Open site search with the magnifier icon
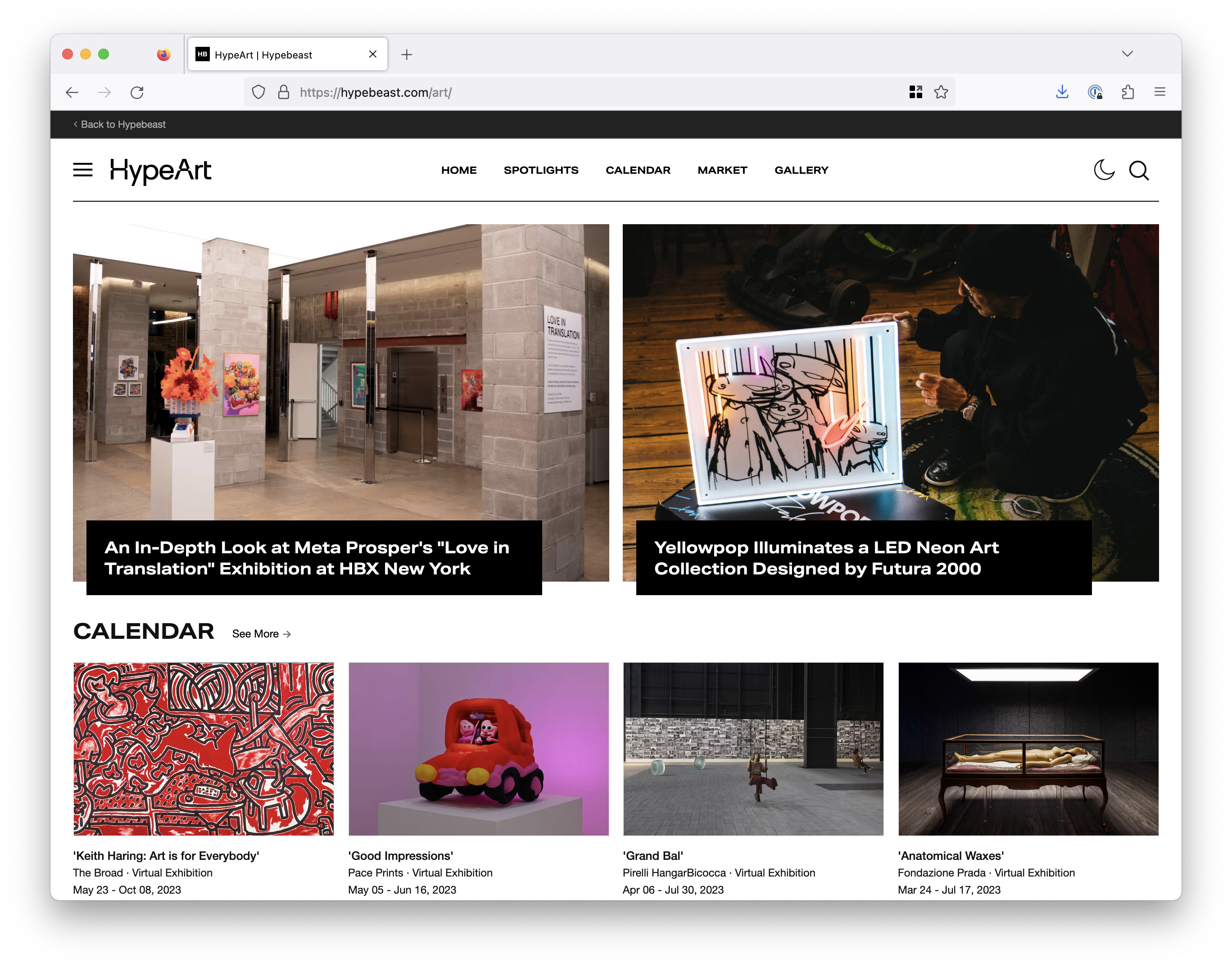Viewport: 1232px width, 967px height. pyautogui.click(x=1139, y=170)
